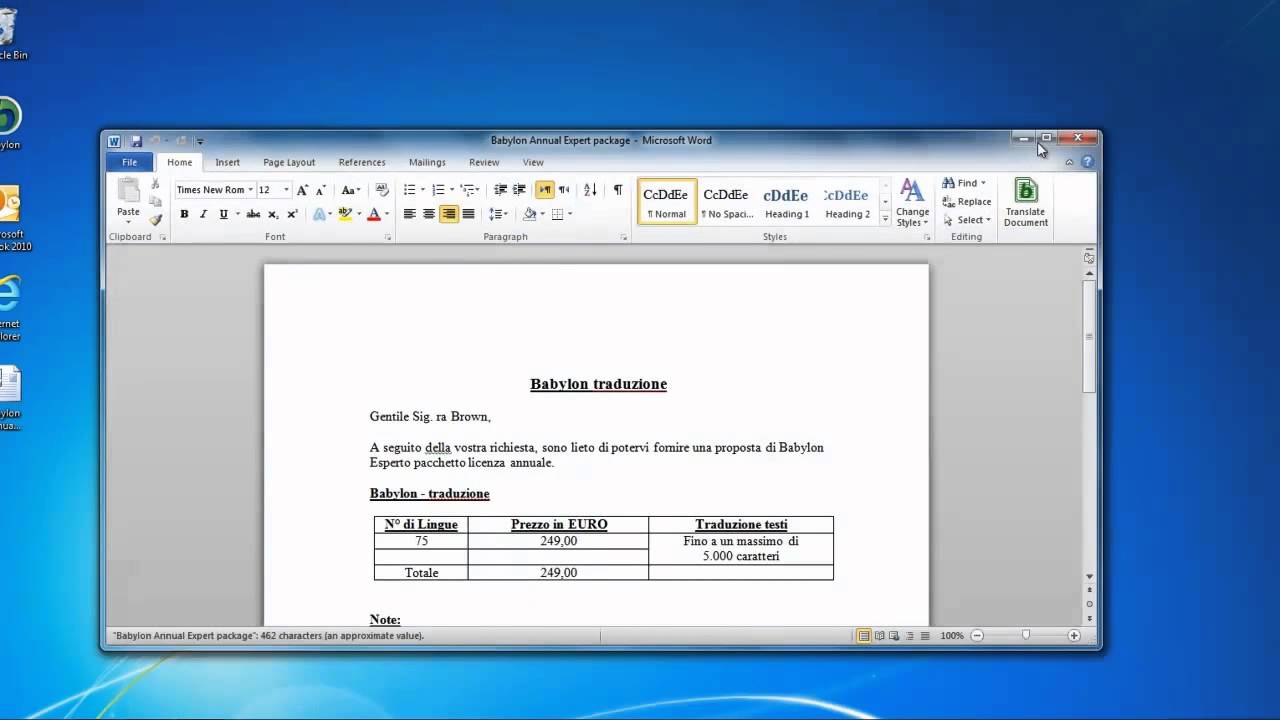Toggle Print Layout view button
1280x720 pixels.
coord(864,636)
